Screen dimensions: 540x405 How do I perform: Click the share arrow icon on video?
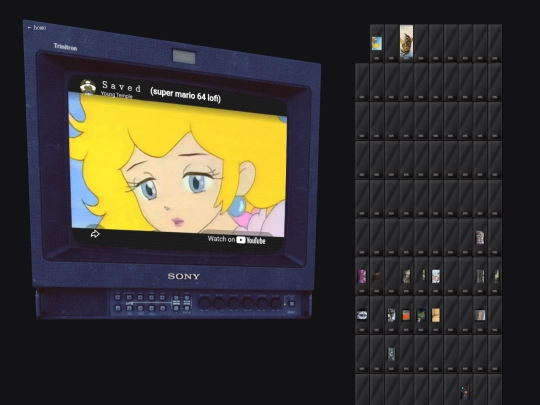coord(95,234)
